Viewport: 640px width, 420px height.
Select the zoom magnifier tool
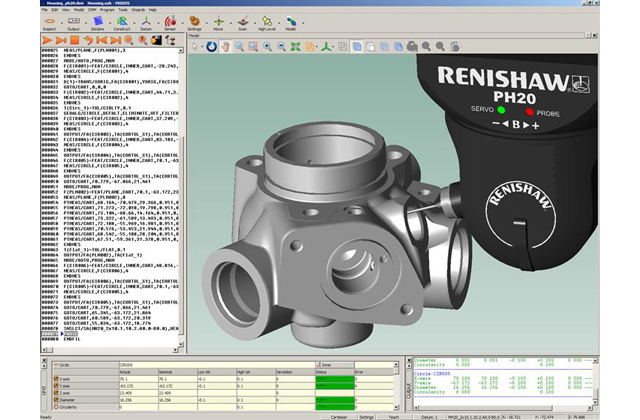239,47
